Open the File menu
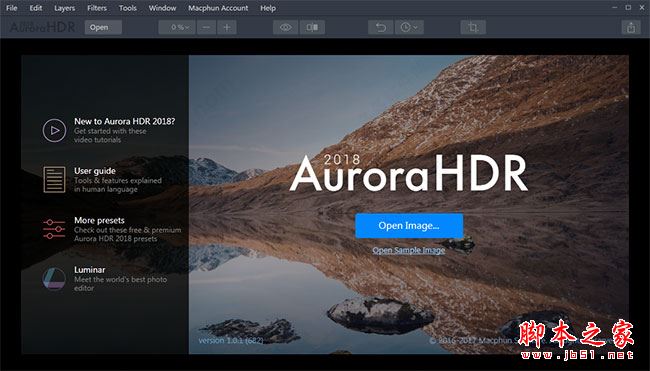This screenshot has width=650, height=371. (12, 8)
